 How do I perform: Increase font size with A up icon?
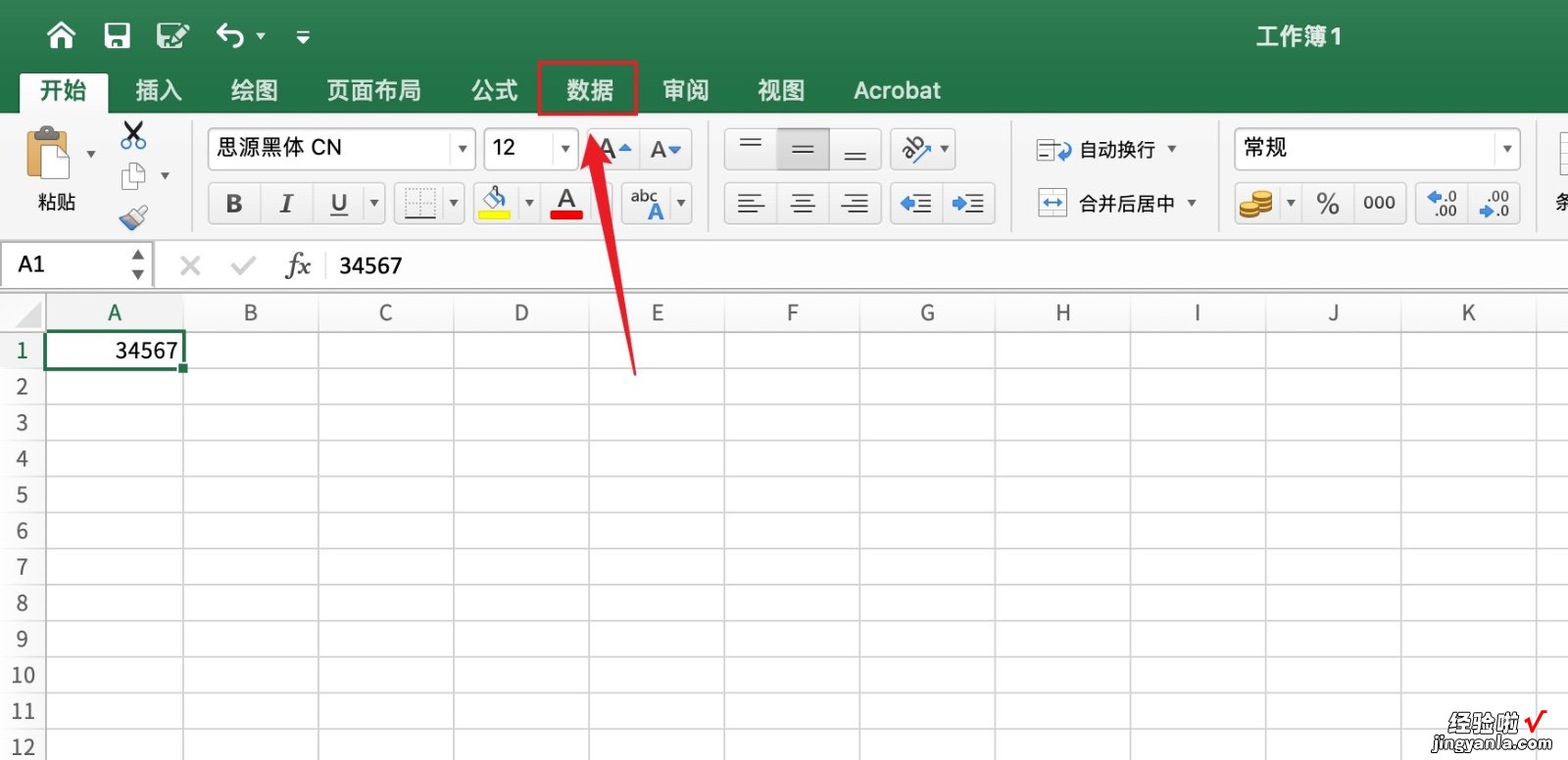coord(615,149)
